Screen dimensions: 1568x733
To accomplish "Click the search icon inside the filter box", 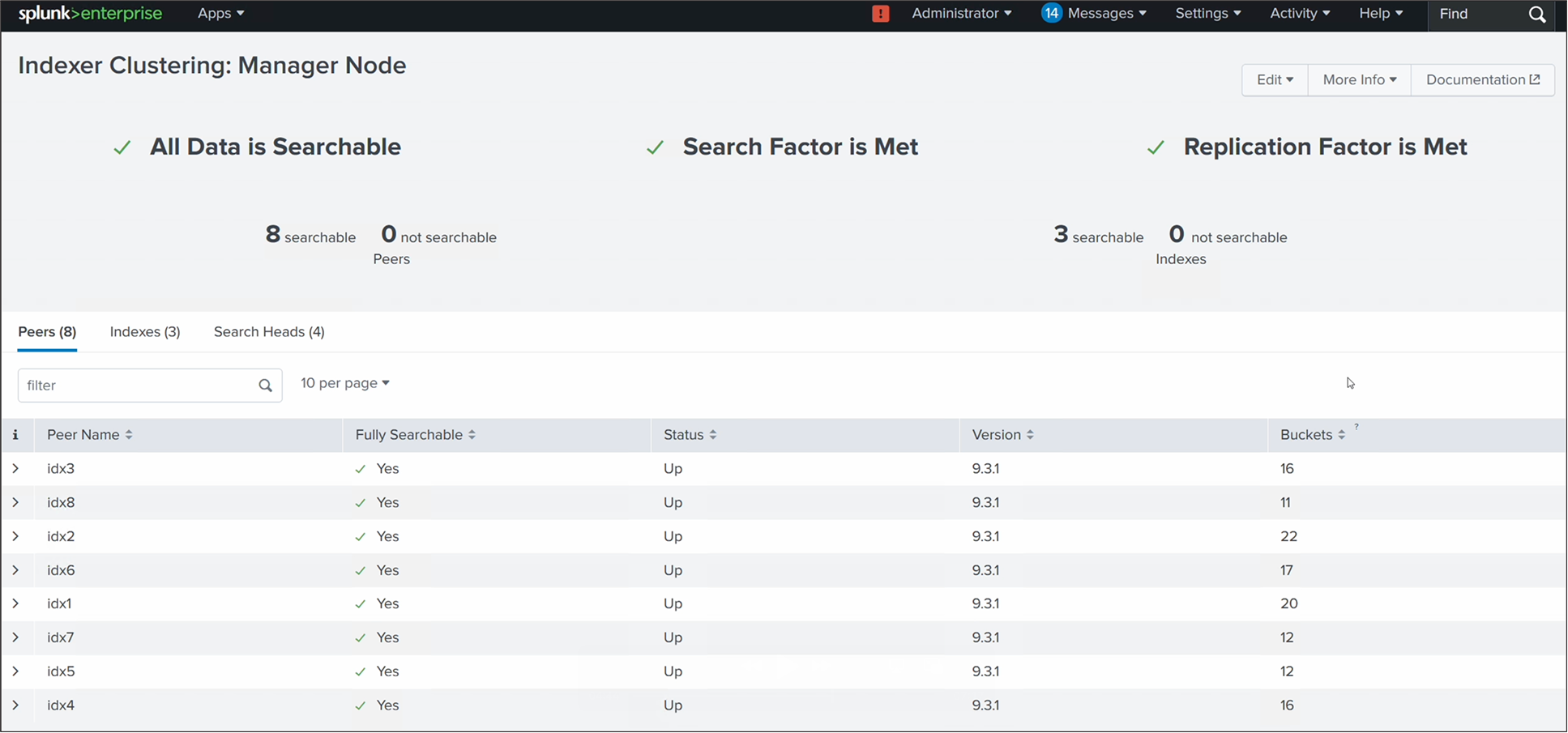I will (x=265, y=385).
